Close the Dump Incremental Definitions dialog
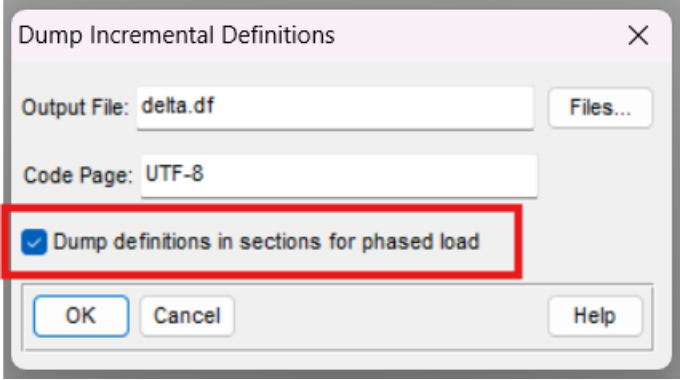This screenshot has width=680, height=380. tap(638, 35)
